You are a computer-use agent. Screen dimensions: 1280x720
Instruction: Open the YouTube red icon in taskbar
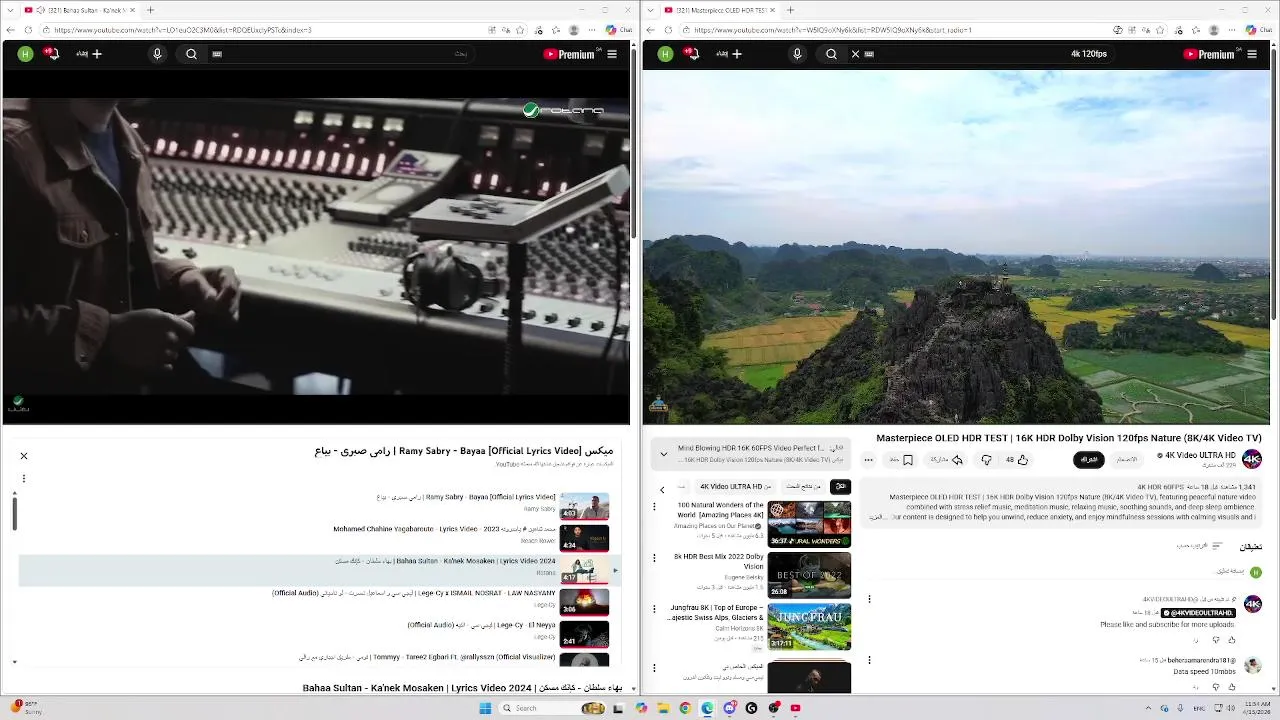(x=795, y=708)
